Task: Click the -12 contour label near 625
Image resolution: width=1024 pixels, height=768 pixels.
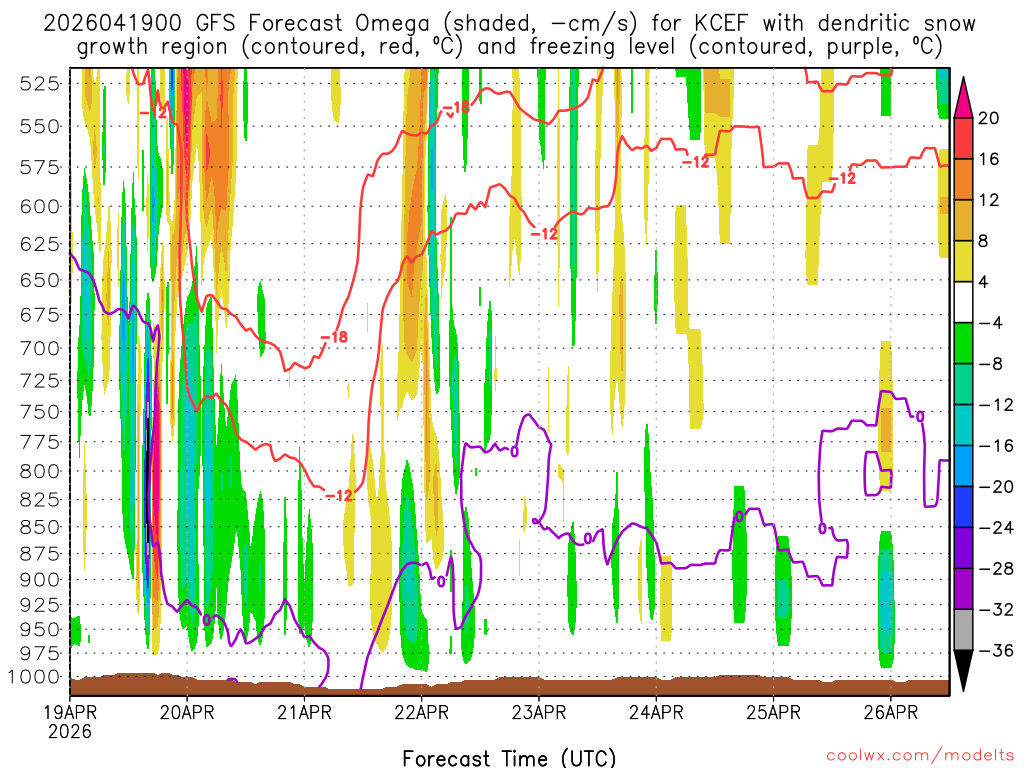Action: click(x=544, y=234)
